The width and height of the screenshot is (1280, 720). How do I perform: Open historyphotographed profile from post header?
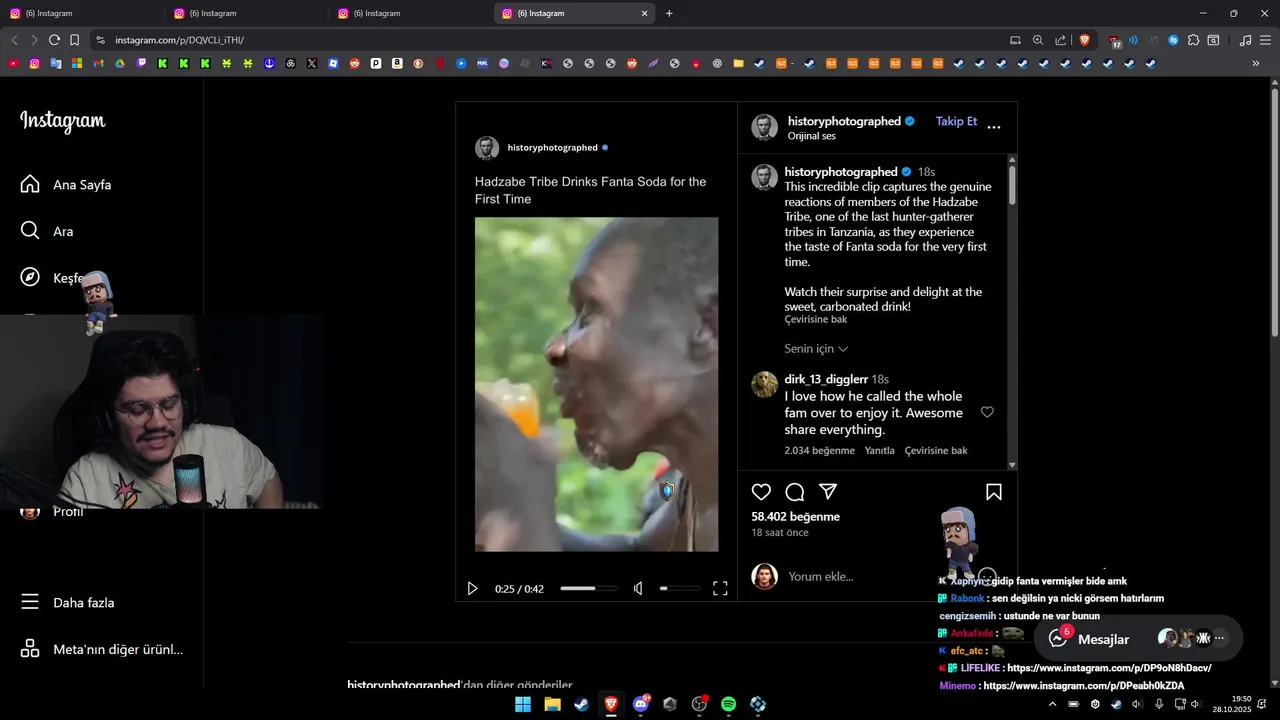tap(844, 121)
